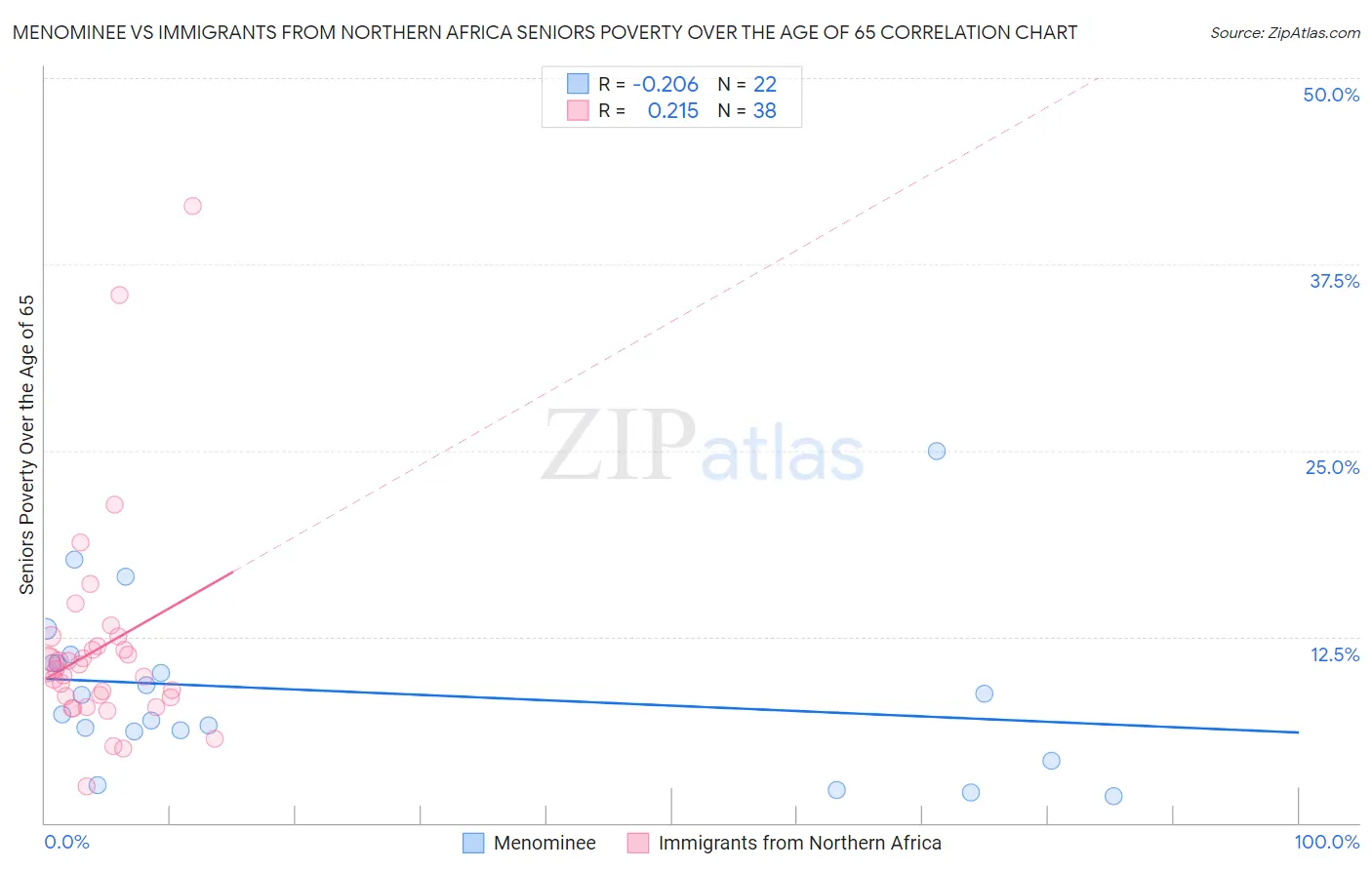Click the pink swatch beside R = 0.215
1372x870 pixels.
coord(578,110)
